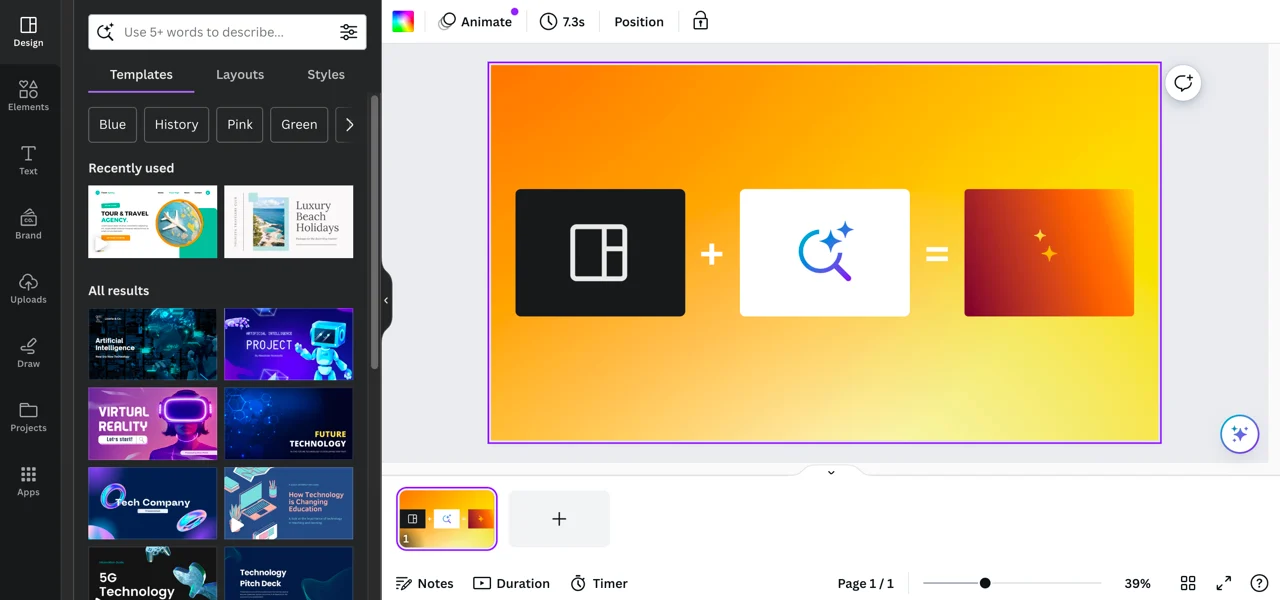
Task: Select the Tour & Travel Agency template
Action: pos(153,222)
